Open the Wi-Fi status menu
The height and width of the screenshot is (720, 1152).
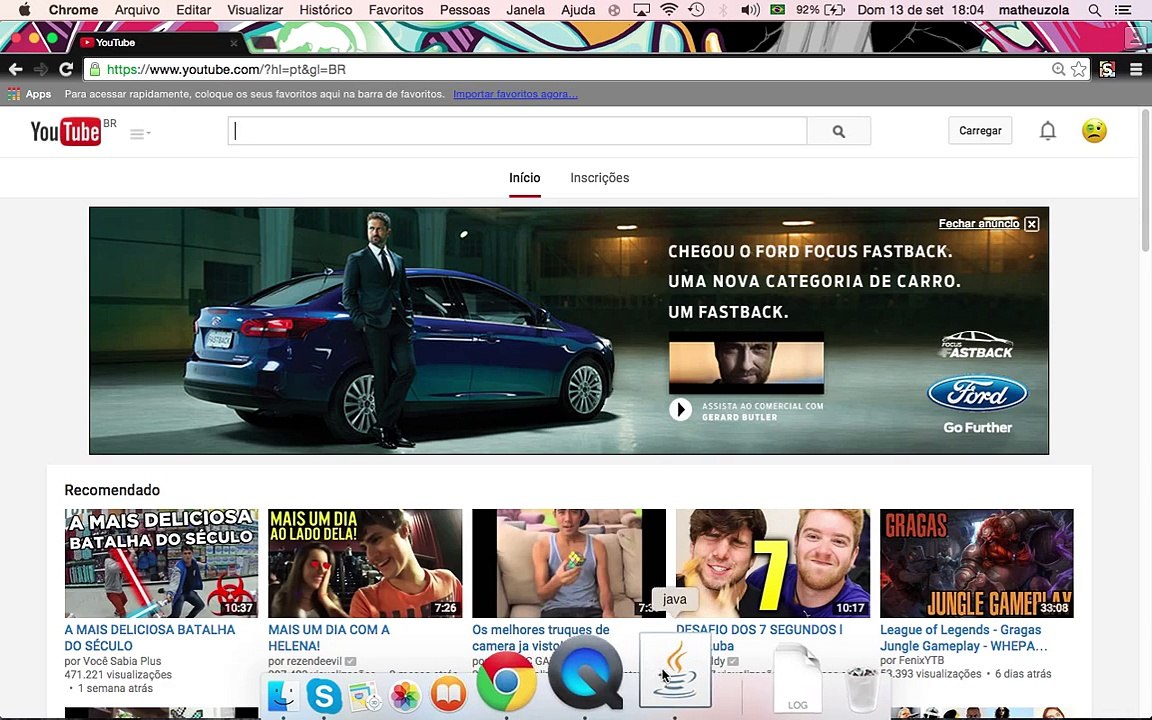pyautogui.click(x=669, y=10)
